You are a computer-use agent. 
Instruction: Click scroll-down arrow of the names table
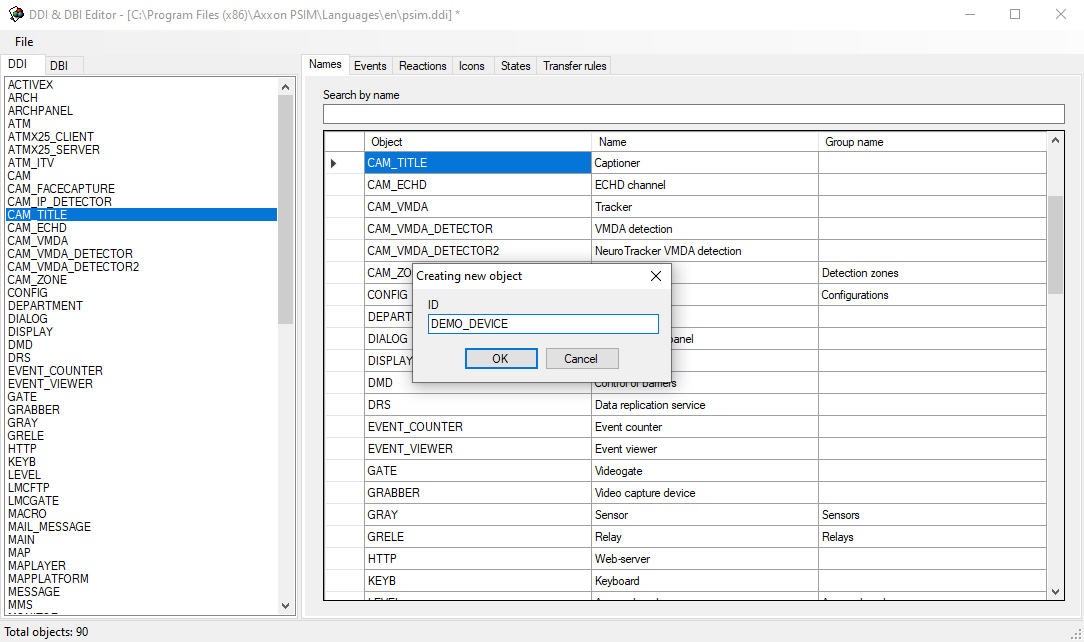coord(1055,591)
